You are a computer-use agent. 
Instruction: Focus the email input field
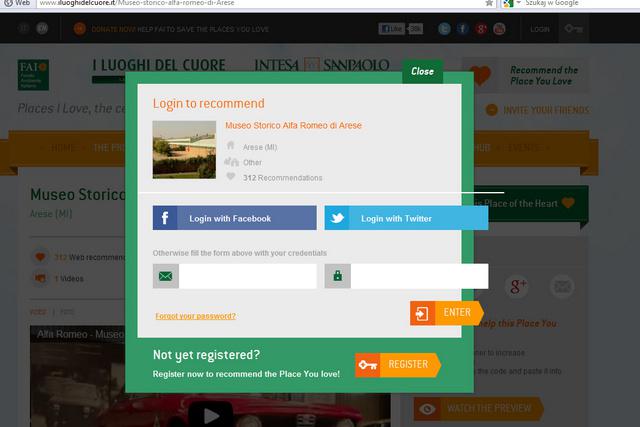247,276
